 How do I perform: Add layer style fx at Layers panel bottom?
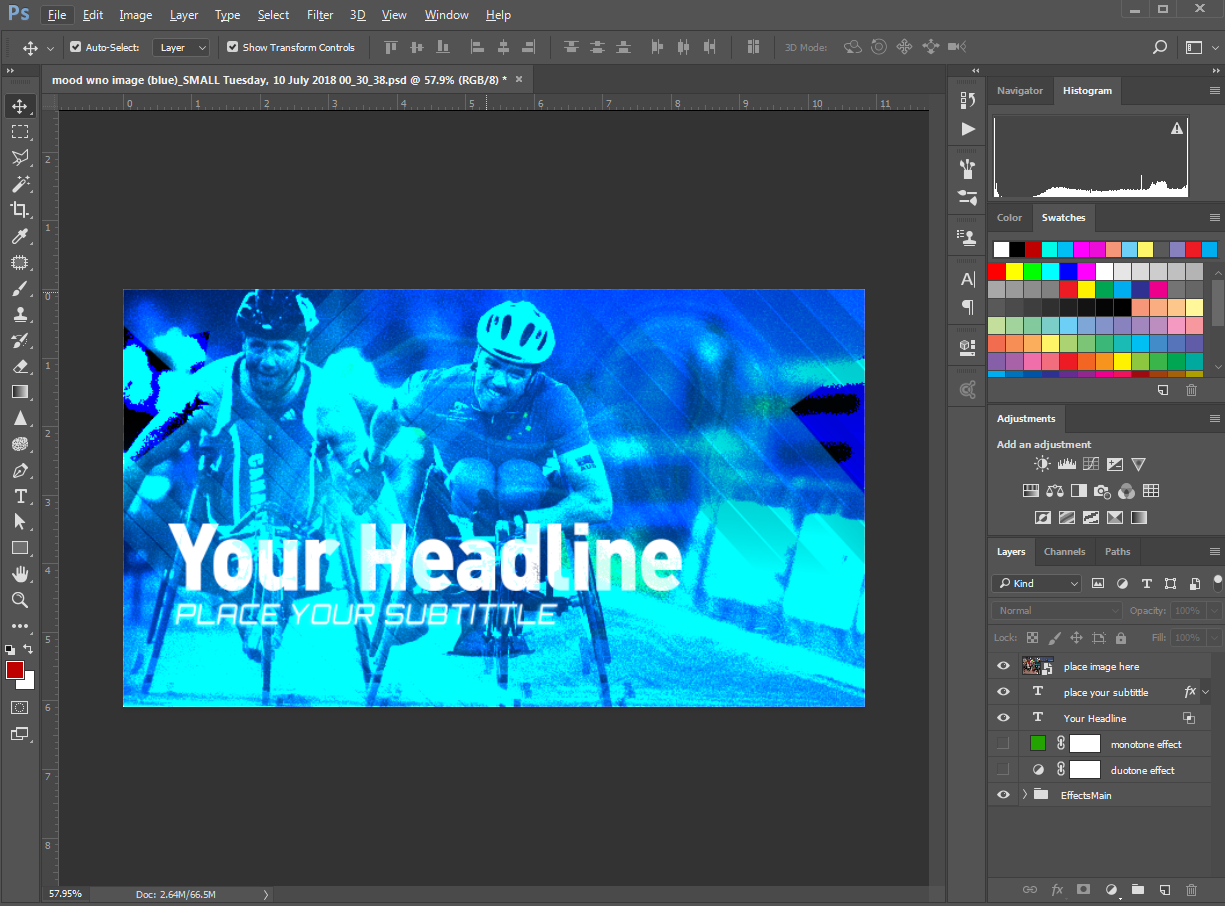pyautogui.click(x=1056, y=889)
